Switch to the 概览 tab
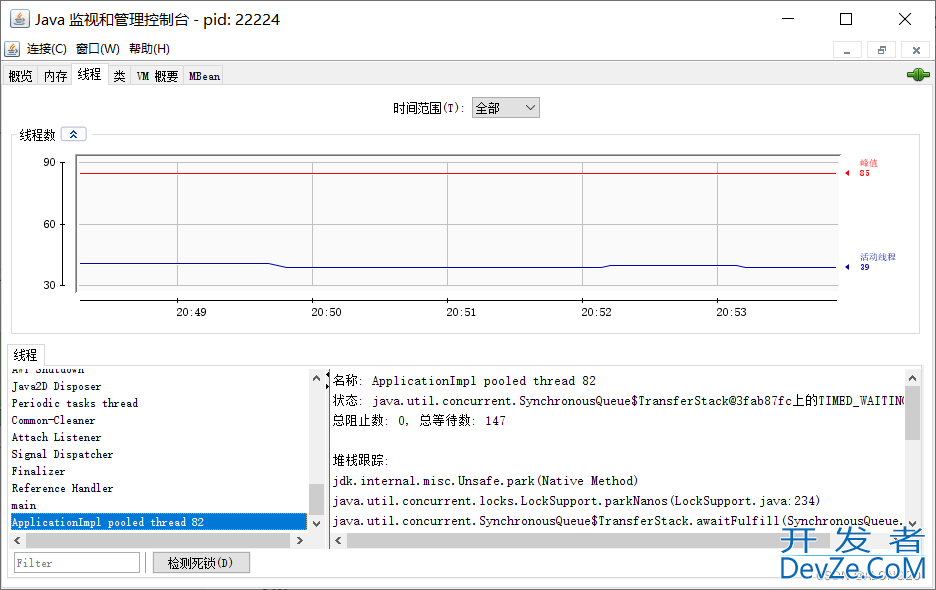 21,76
